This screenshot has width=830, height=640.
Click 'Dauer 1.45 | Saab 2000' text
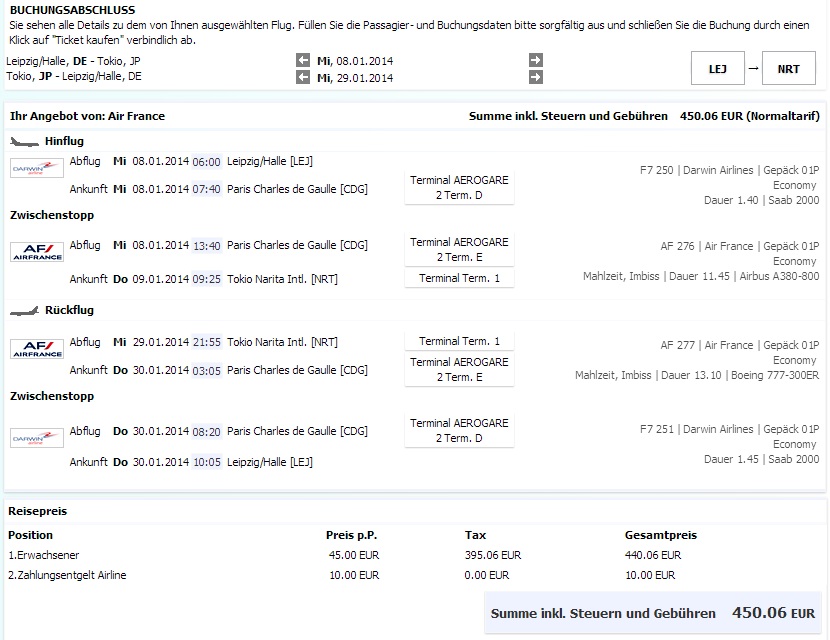pos(761,459)
